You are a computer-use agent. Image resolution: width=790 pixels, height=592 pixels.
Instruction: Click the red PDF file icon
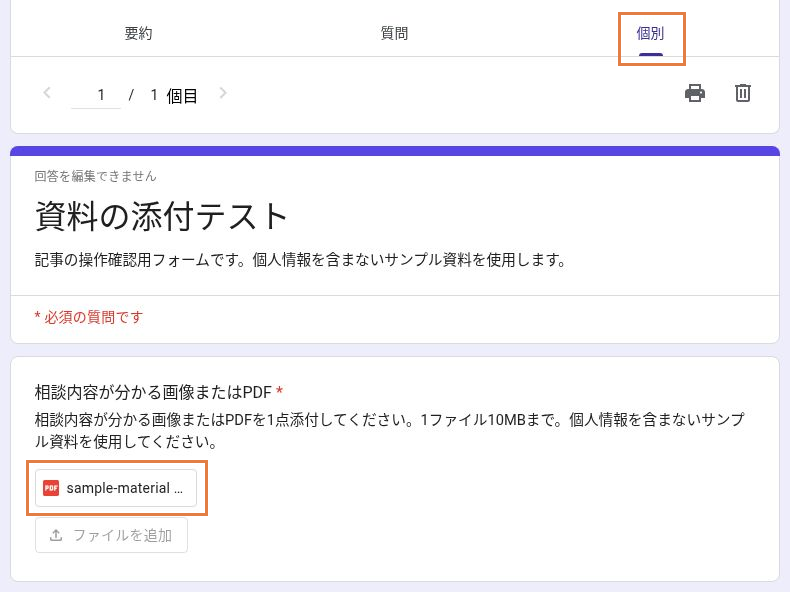click(51, 488)
